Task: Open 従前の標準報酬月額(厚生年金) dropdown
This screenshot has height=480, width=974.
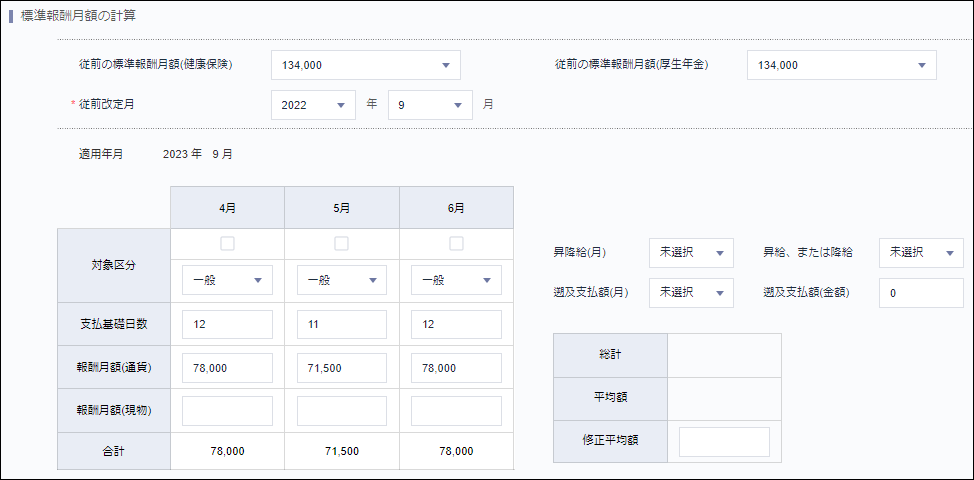Action: point(841,65)
